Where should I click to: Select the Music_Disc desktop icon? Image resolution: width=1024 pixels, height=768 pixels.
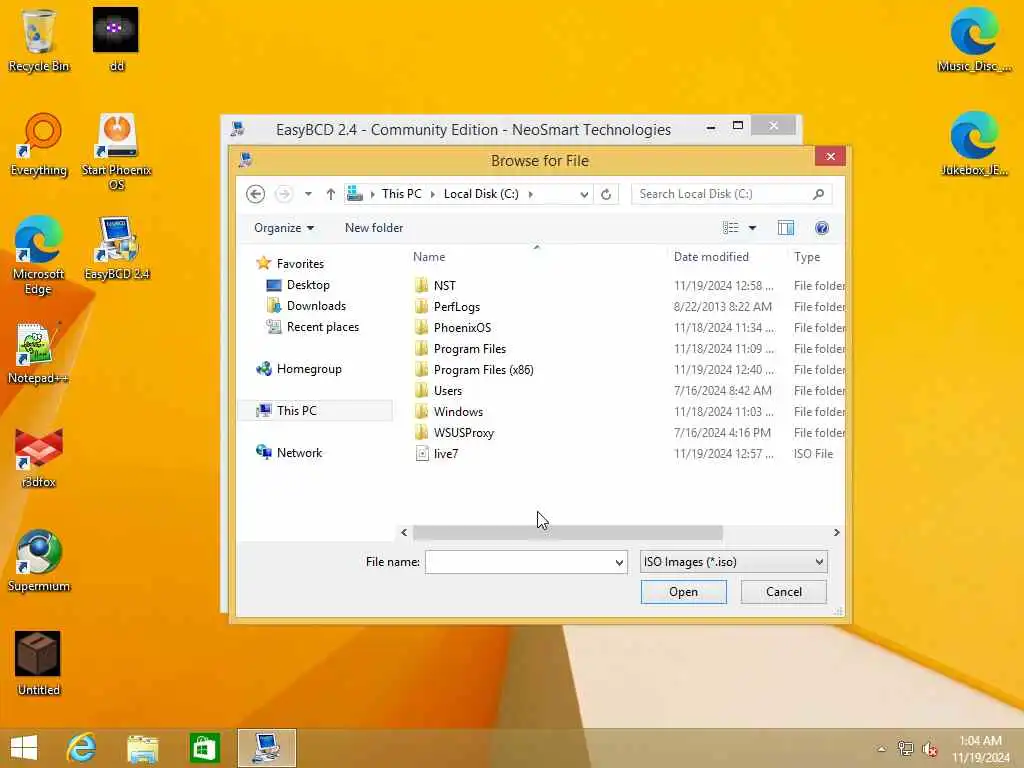pyautogui.click(x=974, y=40)
